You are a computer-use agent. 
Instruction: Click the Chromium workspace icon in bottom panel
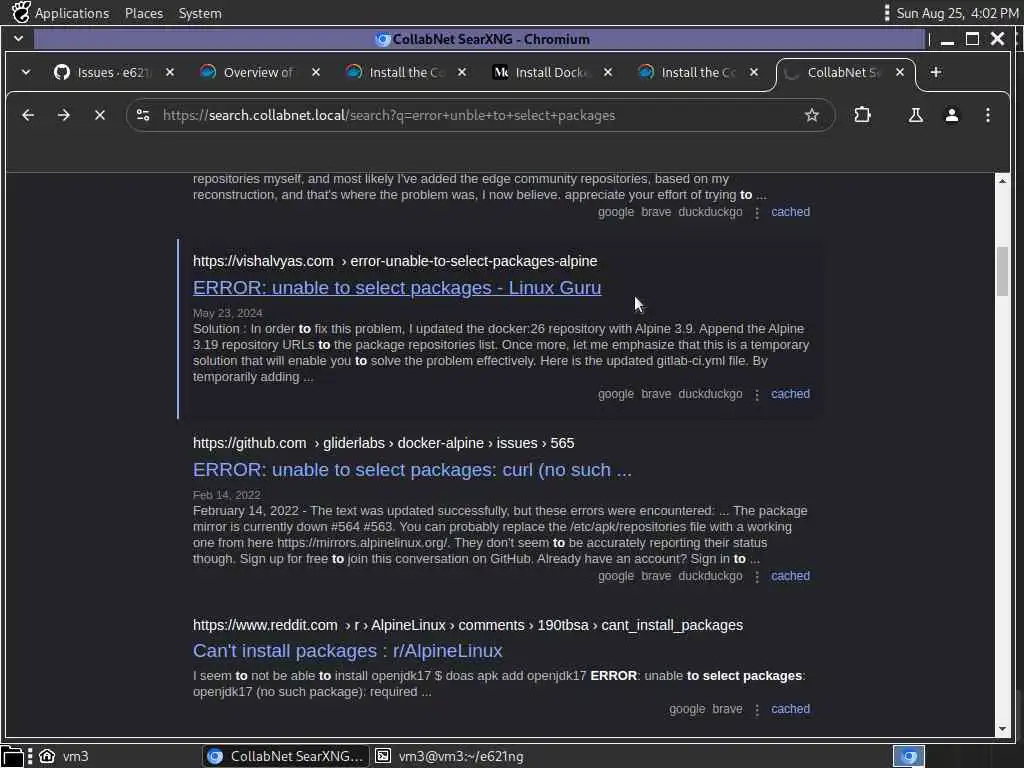pyautogui.click(x=909, y=756)
